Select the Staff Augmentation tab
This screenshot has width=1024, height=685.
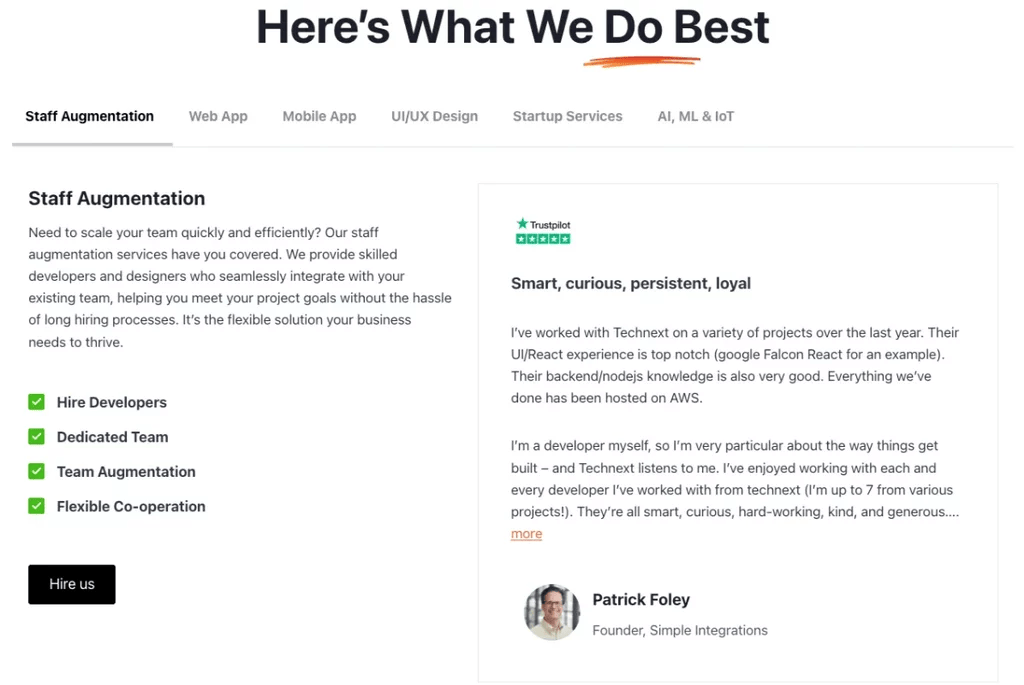pos(90,116)
